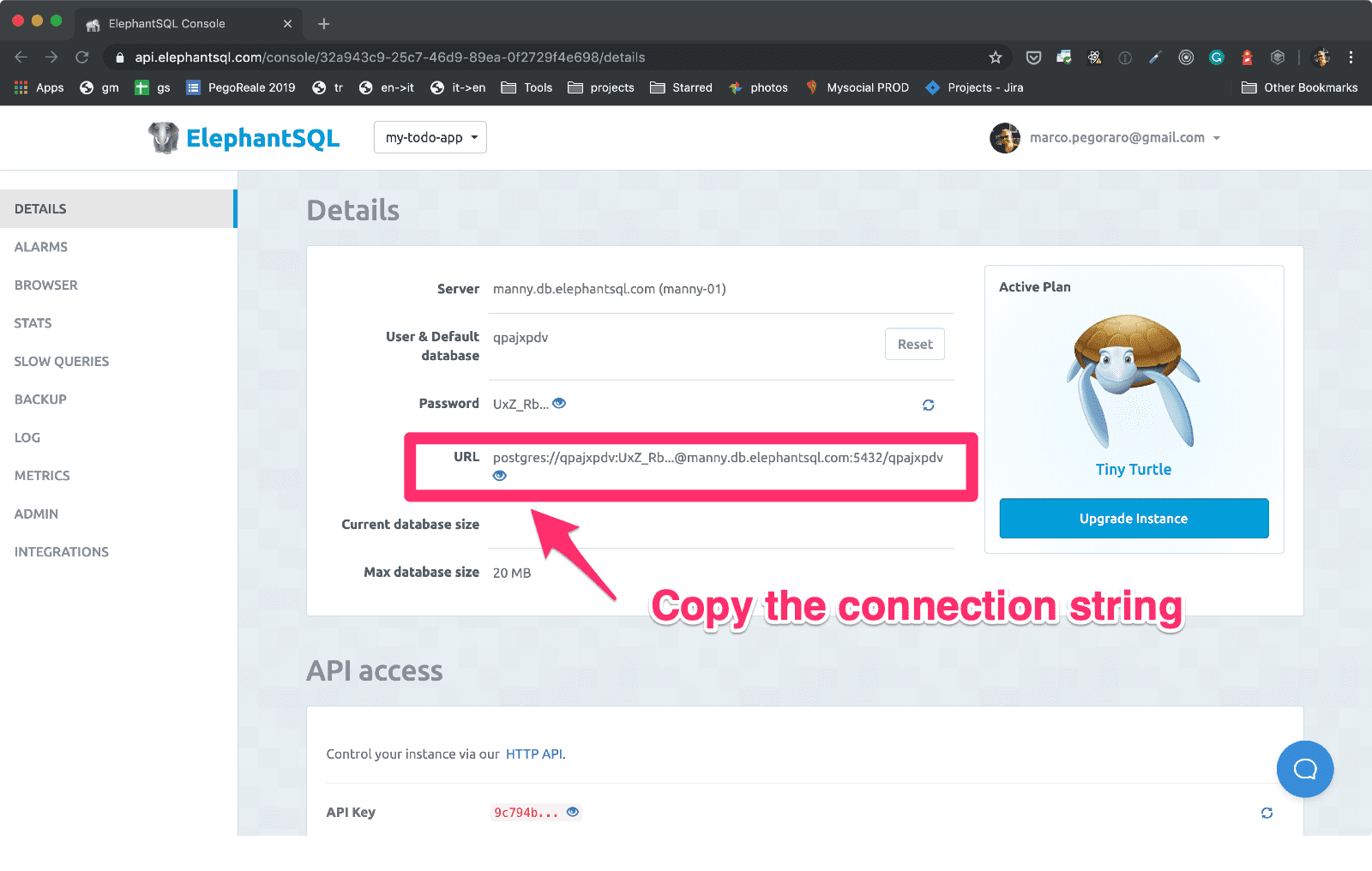Image resolution: width=1372 pixels, height=871 pixels.
Task: Expand the marco.pegoraro@gmail.com account menu
Action: point(1125,137)
